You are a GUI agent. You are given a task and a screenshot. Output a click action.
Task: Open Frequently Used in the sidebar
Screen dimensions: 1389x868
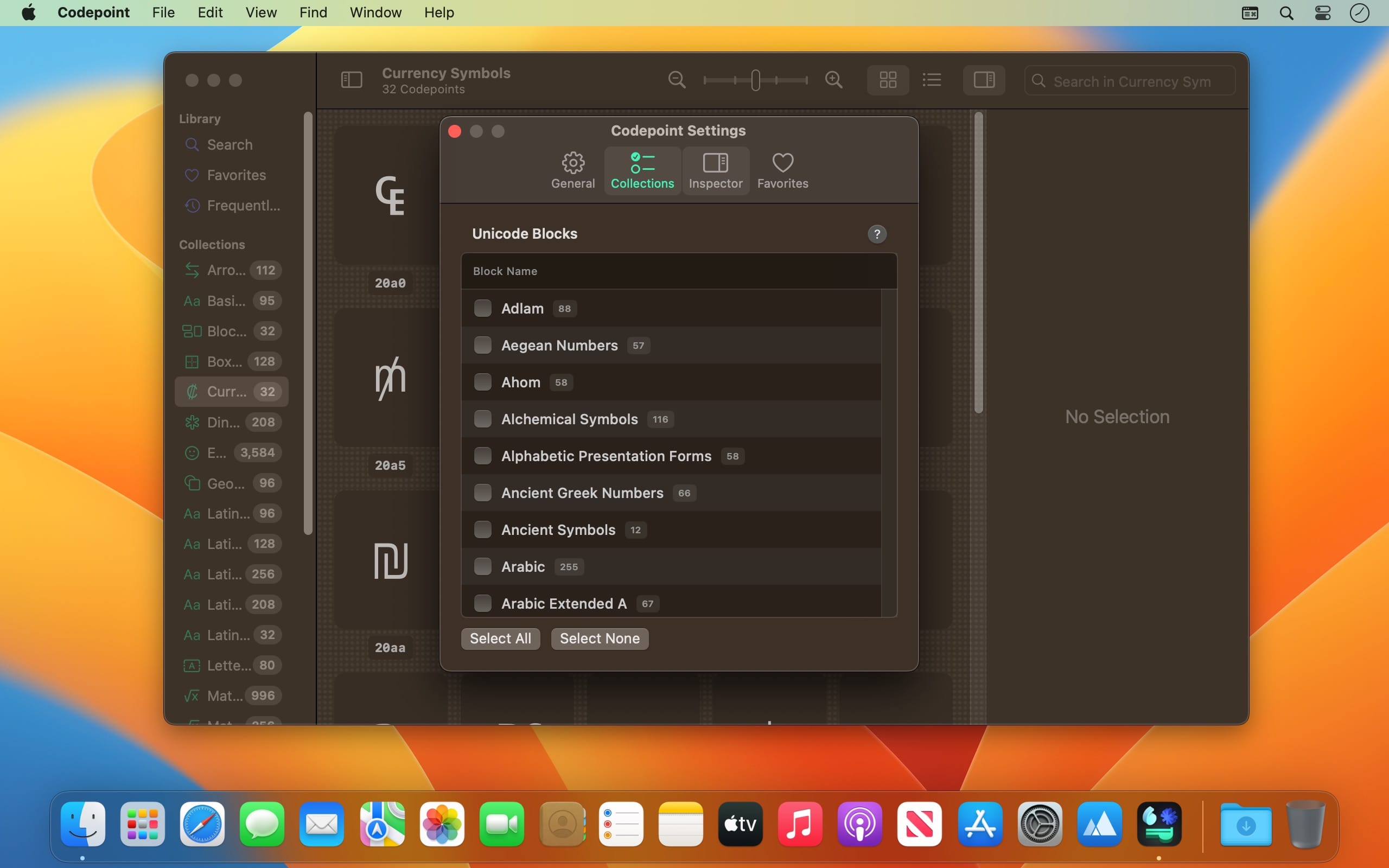231,206
